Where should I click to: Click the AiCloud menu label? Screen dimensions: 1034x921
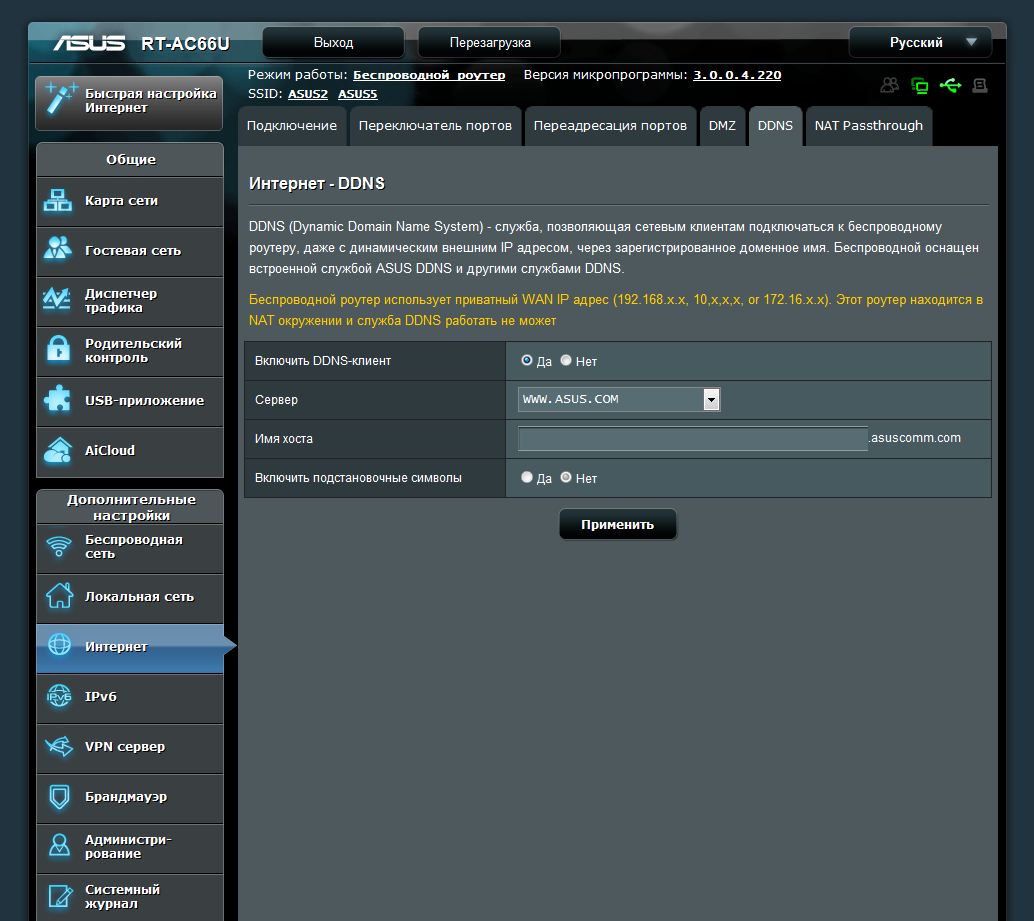[x=109, y=450]
